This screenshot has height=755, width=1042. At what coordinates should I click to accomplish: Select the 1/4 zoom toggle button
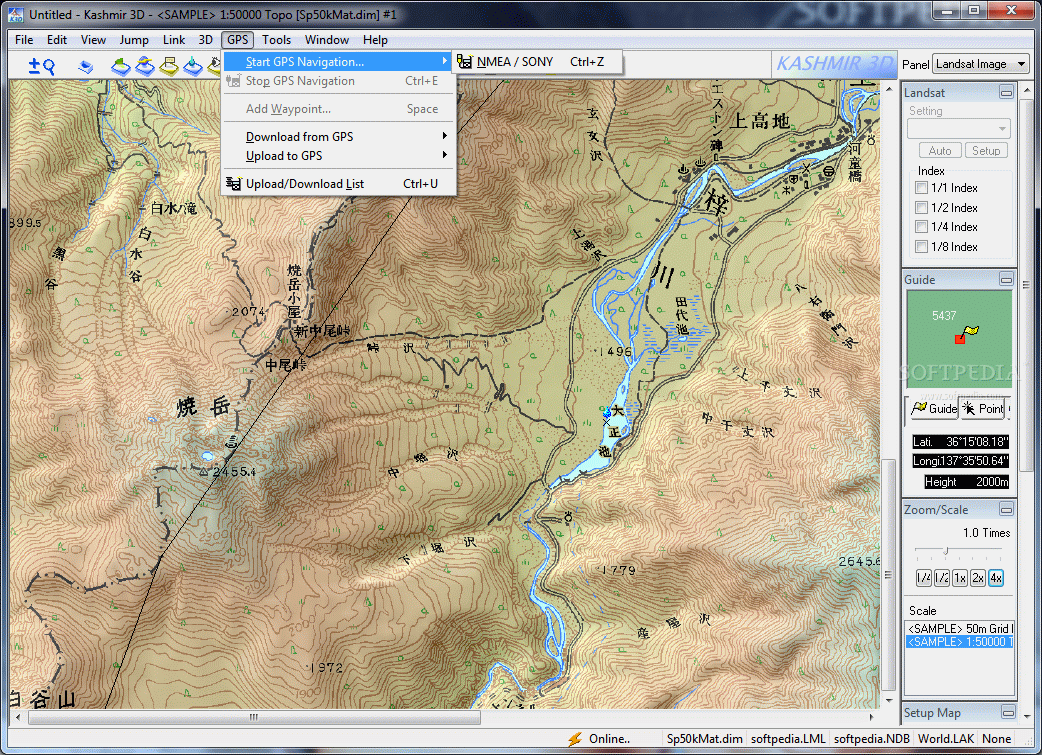924,578
